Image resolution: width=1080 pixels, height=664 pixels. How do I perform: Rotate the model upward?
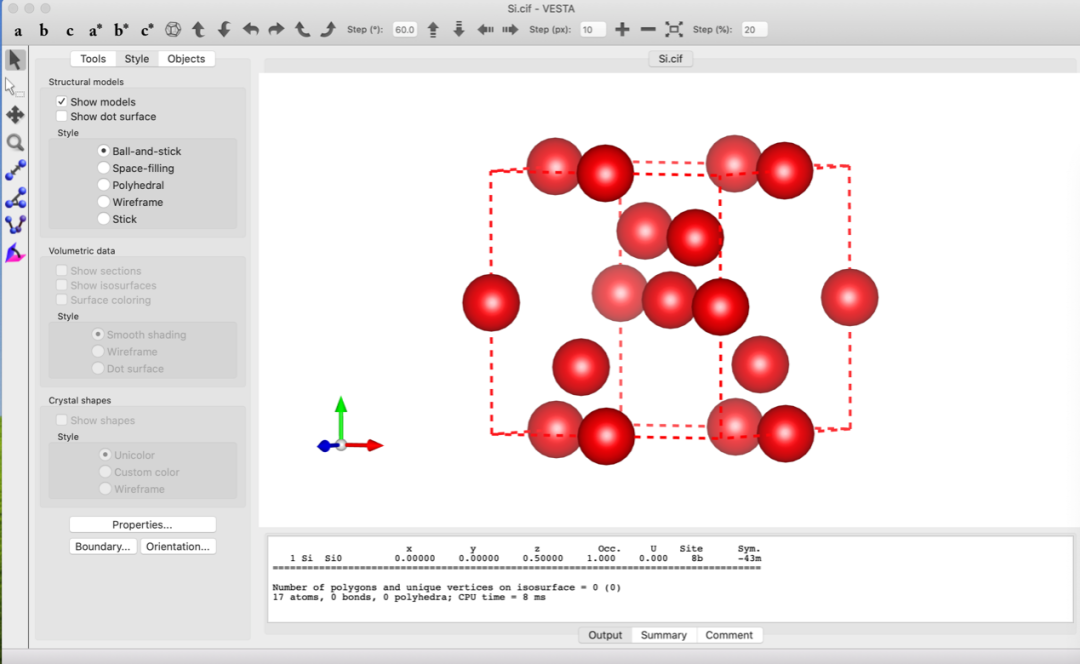click(x=198, y=30)
